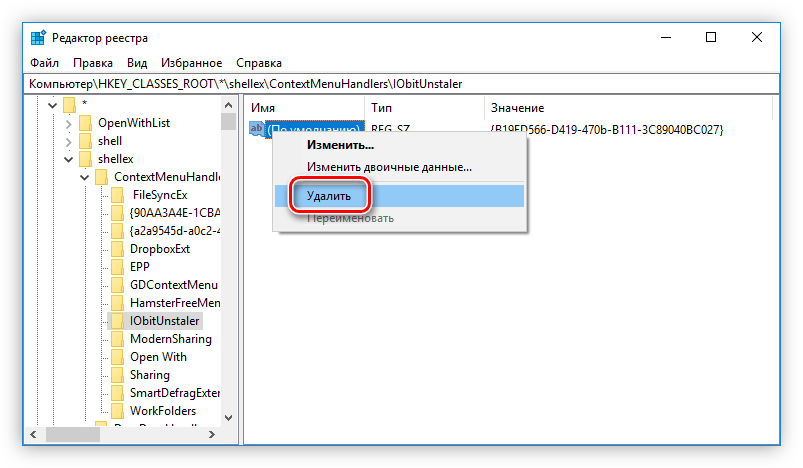803x468 pixels.
Task: Expand the shell key node
Action: pos(69,141)
